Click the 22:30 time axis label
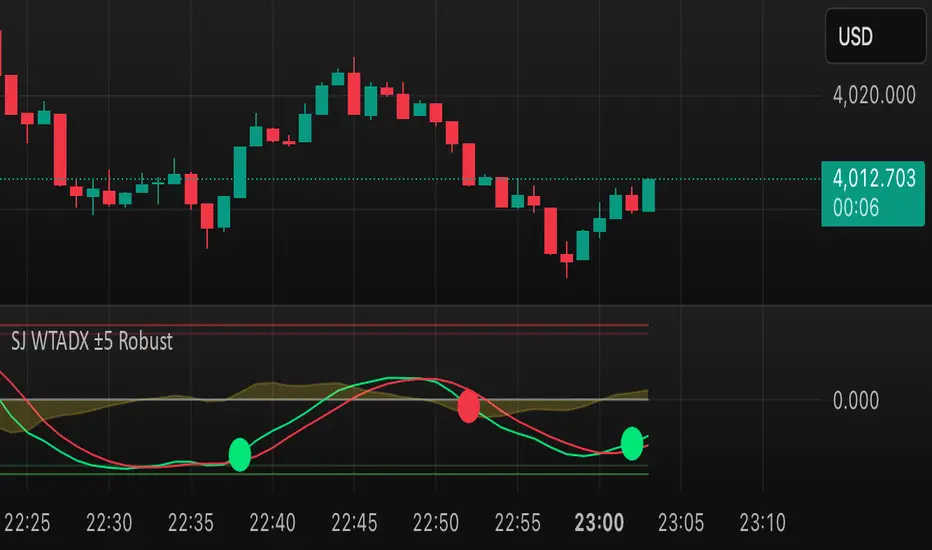 [109, 523]
